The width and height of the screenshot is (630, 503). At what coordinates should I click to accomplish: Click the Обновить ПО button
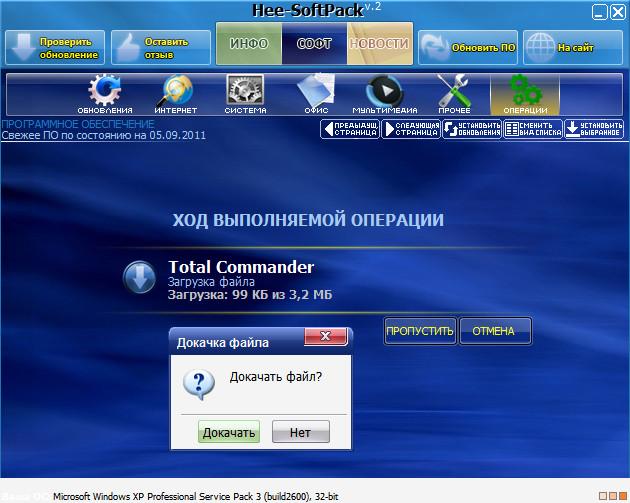[x=465, y=47]
